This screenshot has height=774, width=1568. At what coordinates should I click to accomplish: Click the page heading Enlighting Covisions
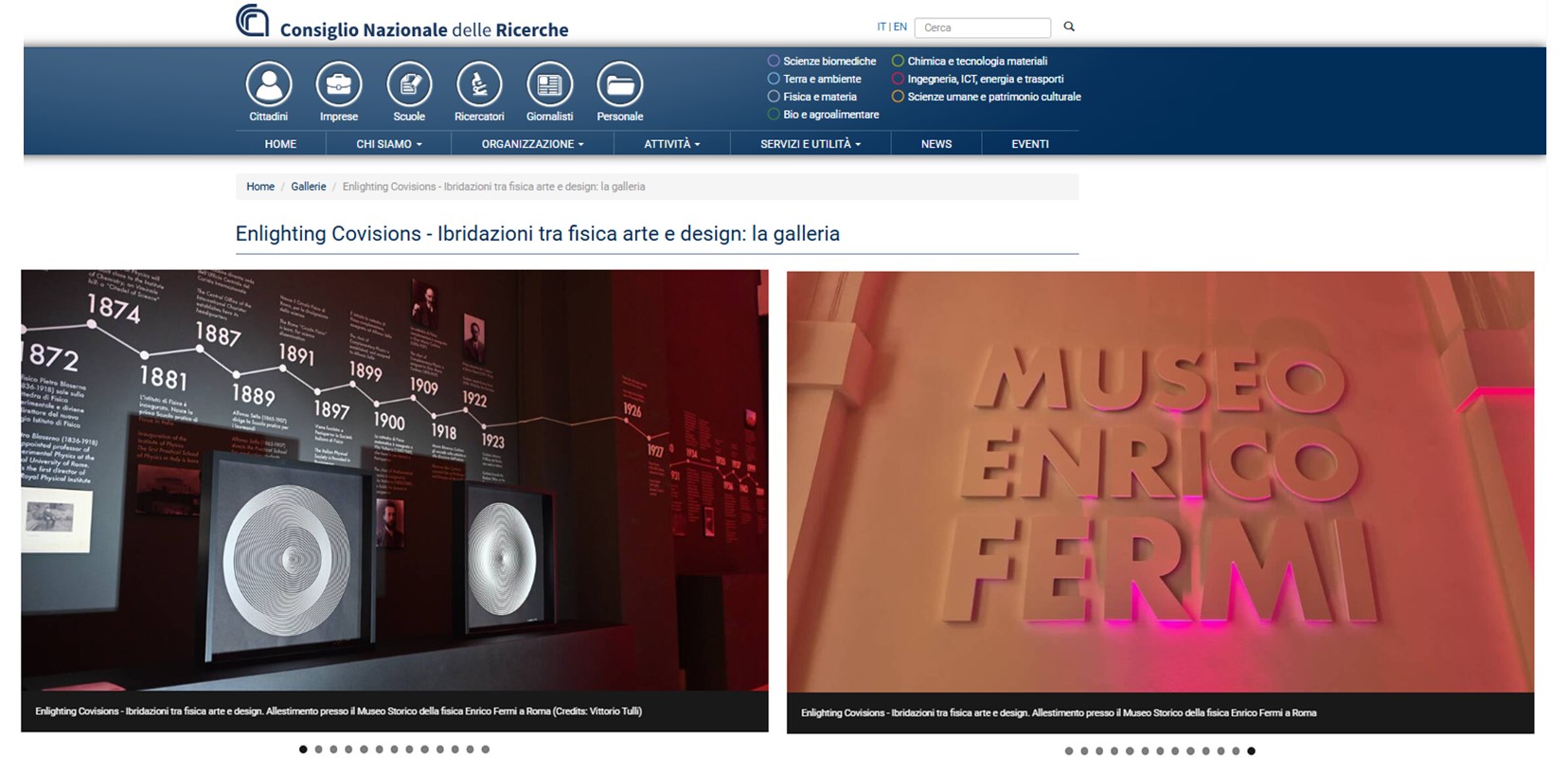[x=538, y=233]
